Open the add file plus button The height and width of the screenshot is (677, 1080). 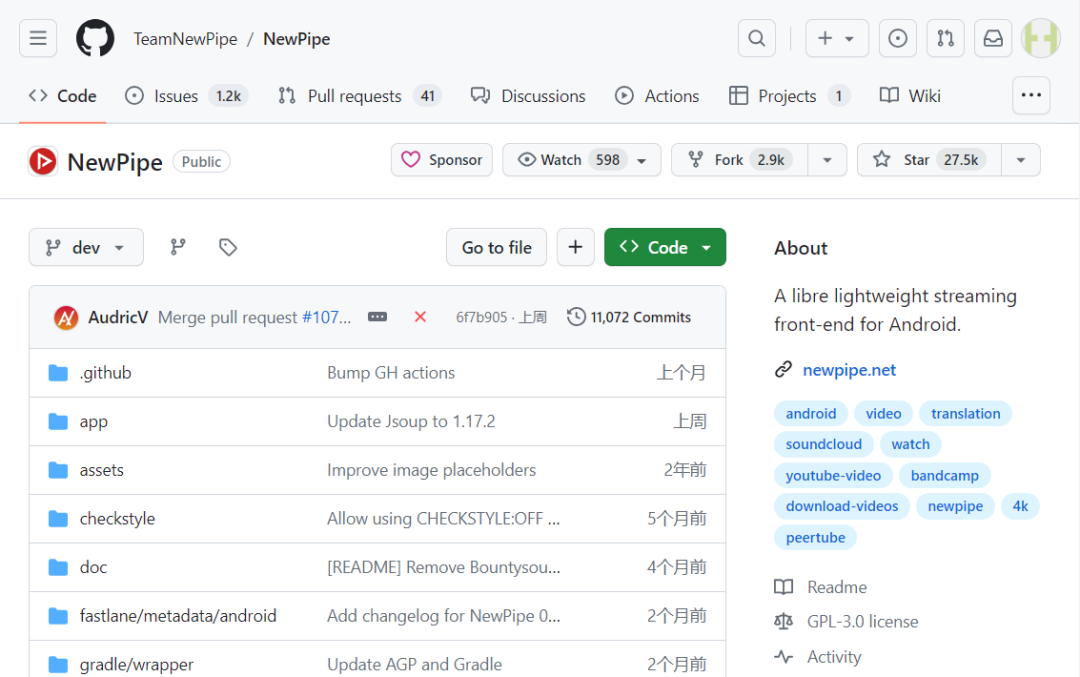point(575,247)
